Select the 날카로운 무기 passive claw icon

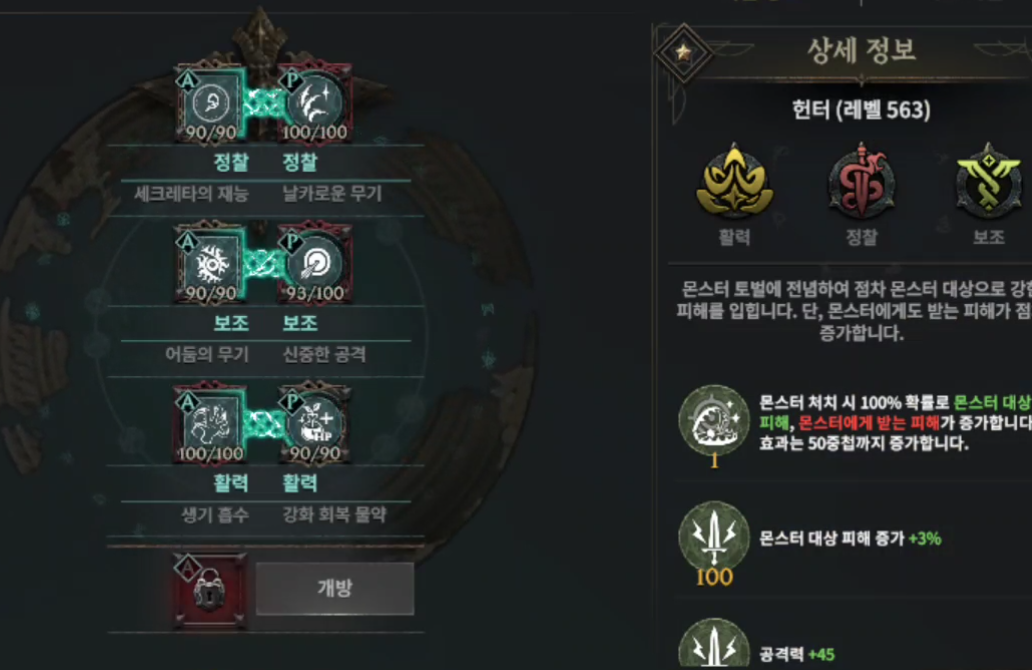coord(315,104)
